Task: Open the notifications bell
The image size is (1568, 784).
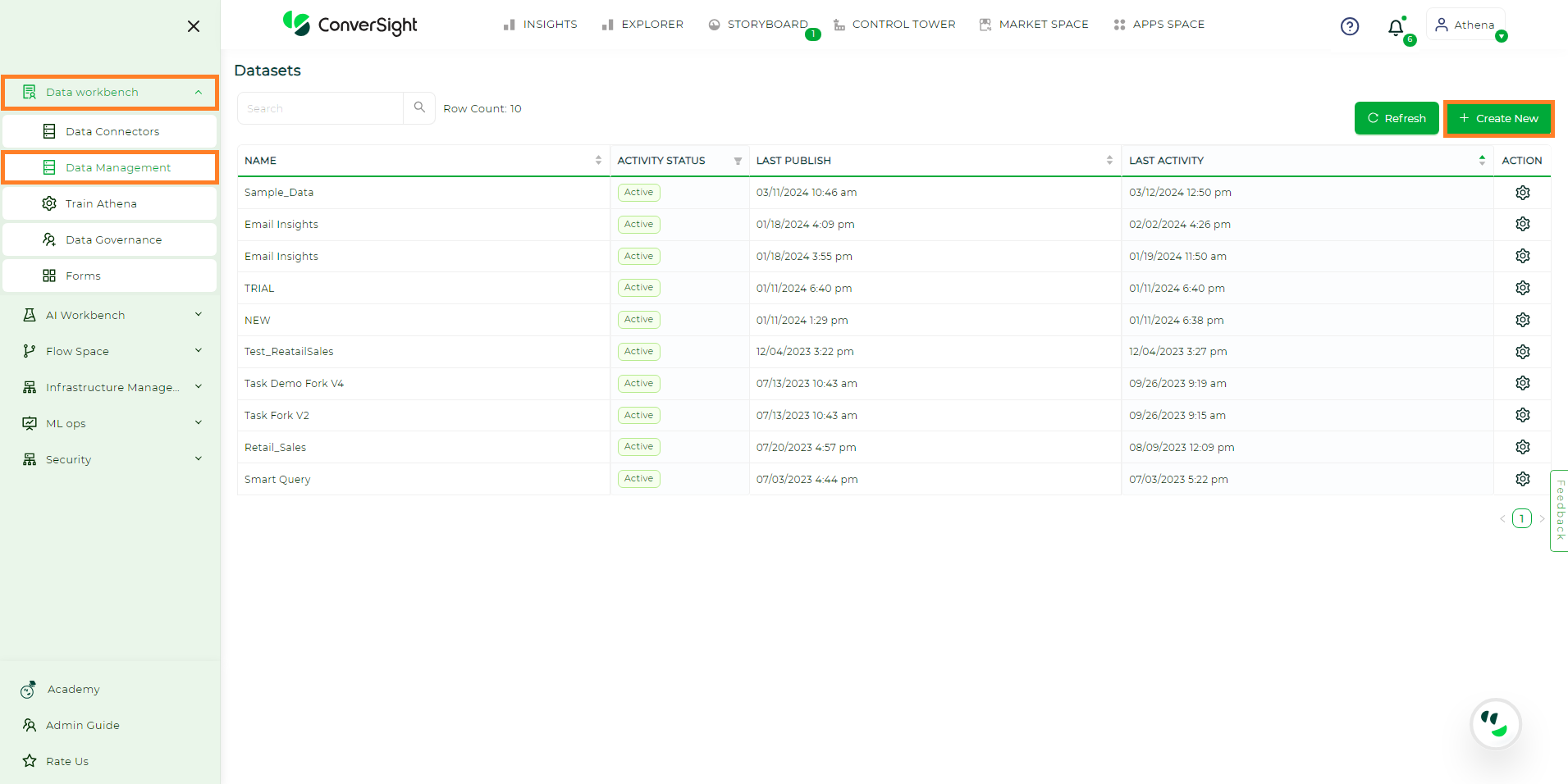Action: point(1395,25)
